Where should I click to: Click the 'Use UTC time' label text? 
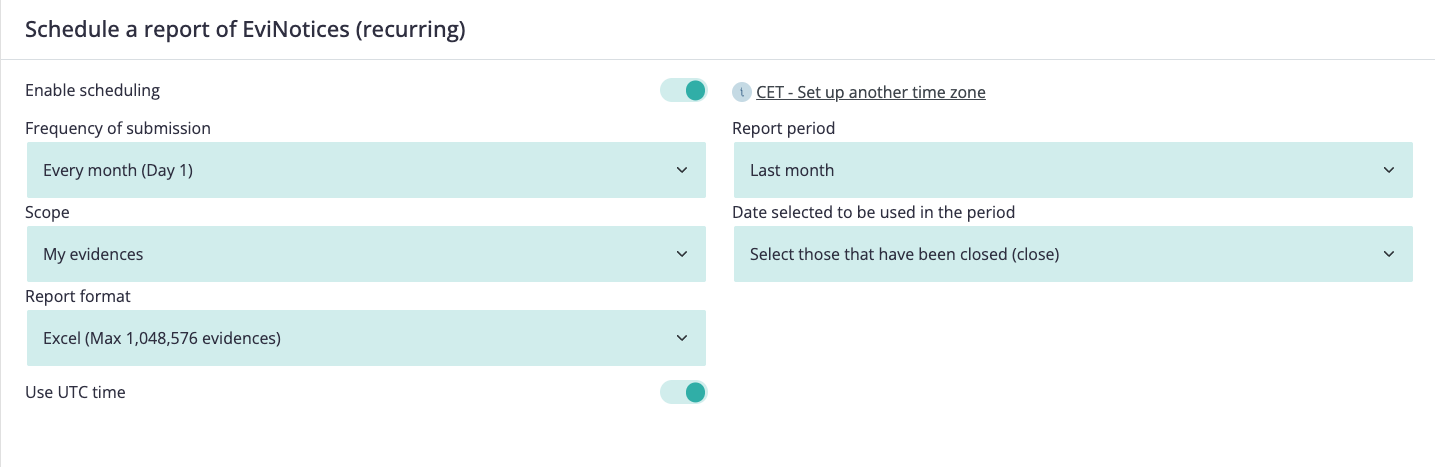(75, 392)
